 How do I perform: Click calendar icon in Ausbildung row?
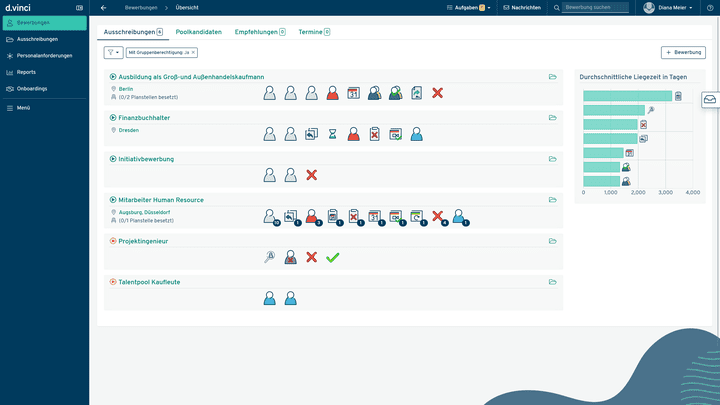[353, 93]
